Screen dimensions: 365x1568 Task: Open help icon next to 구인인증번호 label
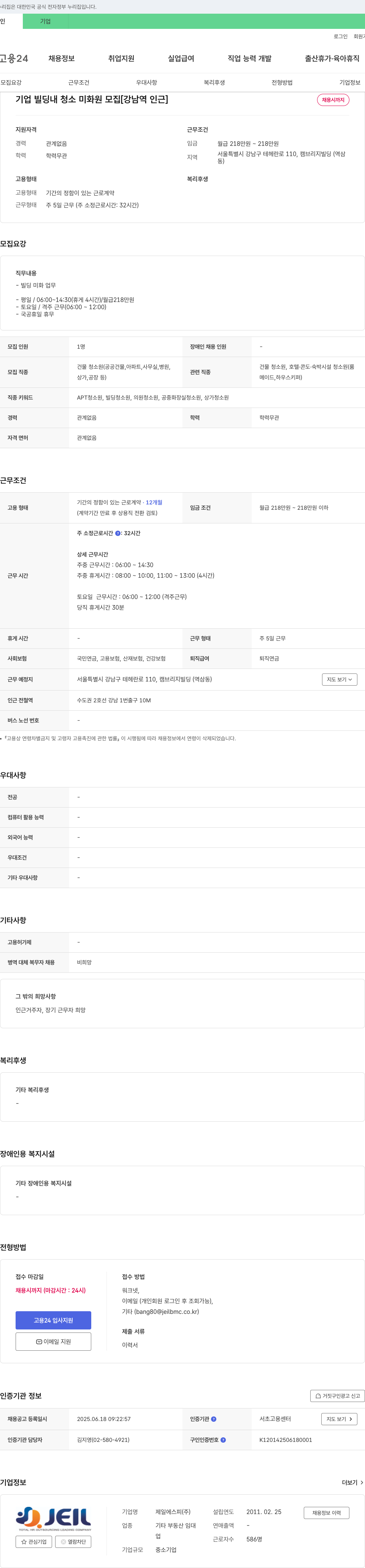pyautogui.click(x=223, y=1440)
